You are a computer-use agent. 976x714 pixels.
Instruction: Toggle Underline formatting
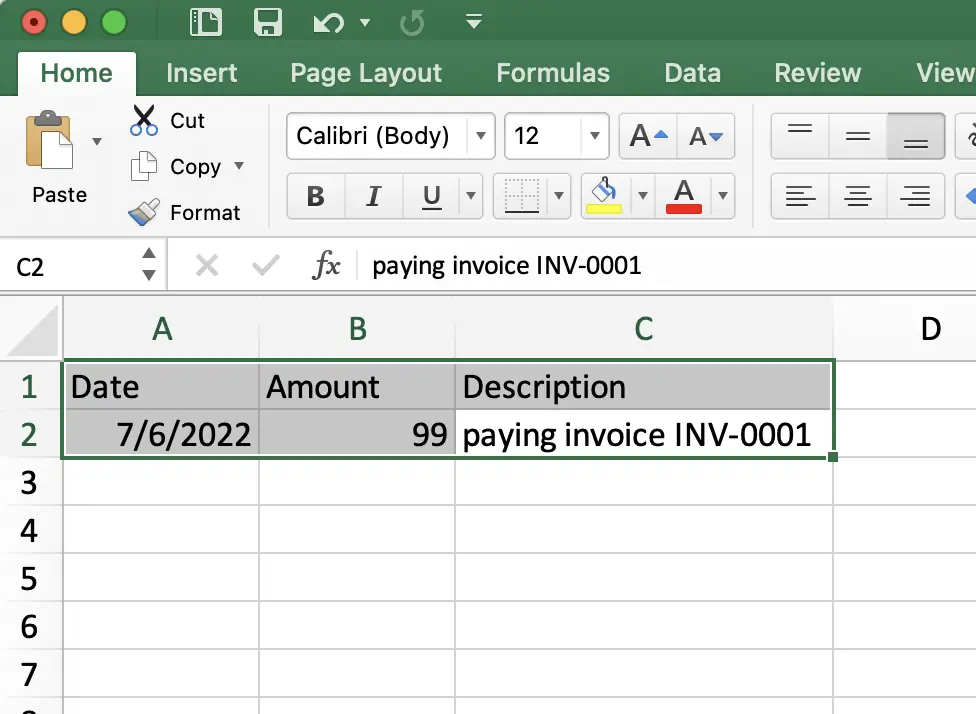coord(431,196)
